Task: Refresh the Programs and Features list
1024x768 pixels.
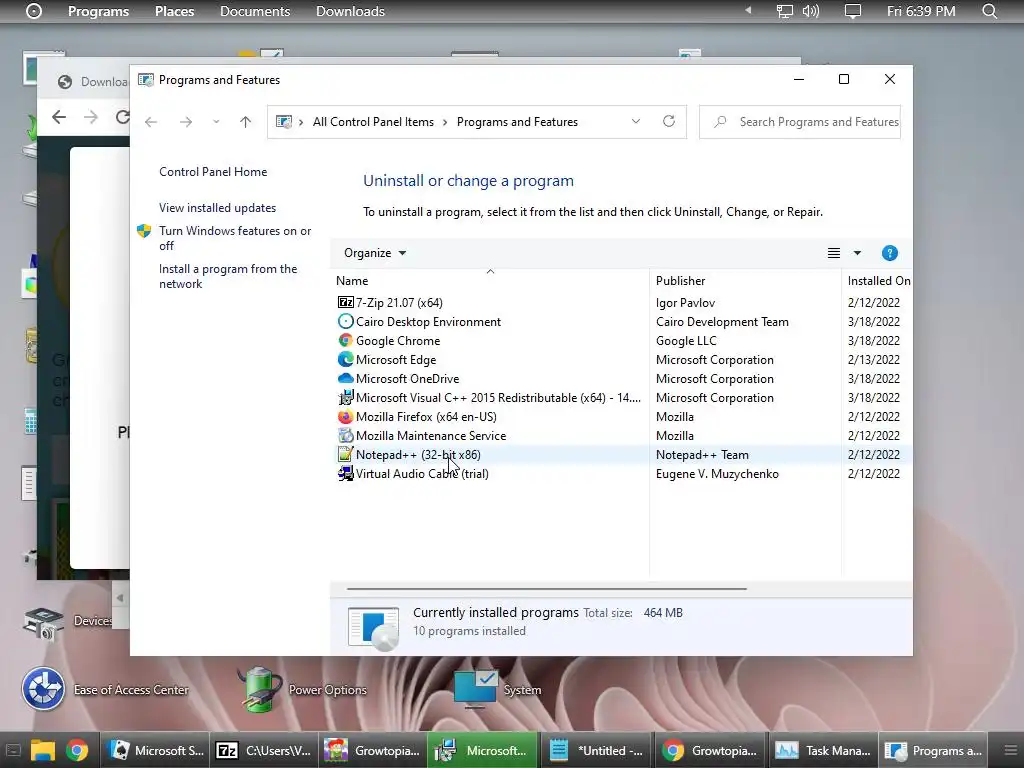Action: (669, 121)
